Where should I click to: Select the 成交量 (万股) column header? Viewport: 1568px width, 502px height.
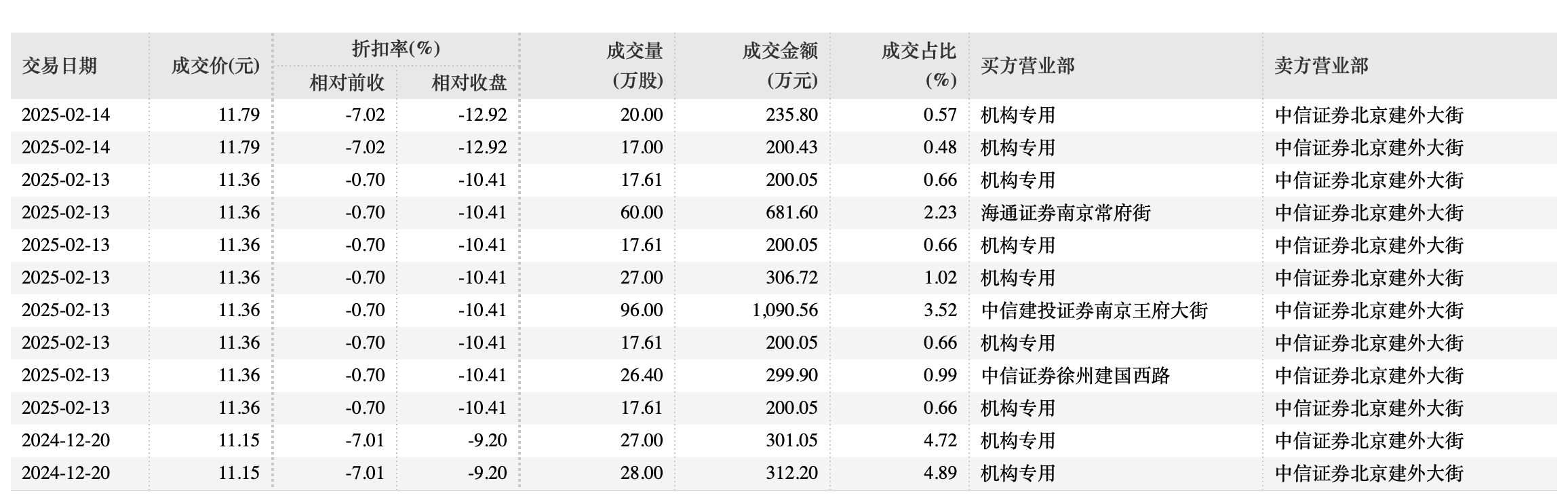tap(634, 66)
